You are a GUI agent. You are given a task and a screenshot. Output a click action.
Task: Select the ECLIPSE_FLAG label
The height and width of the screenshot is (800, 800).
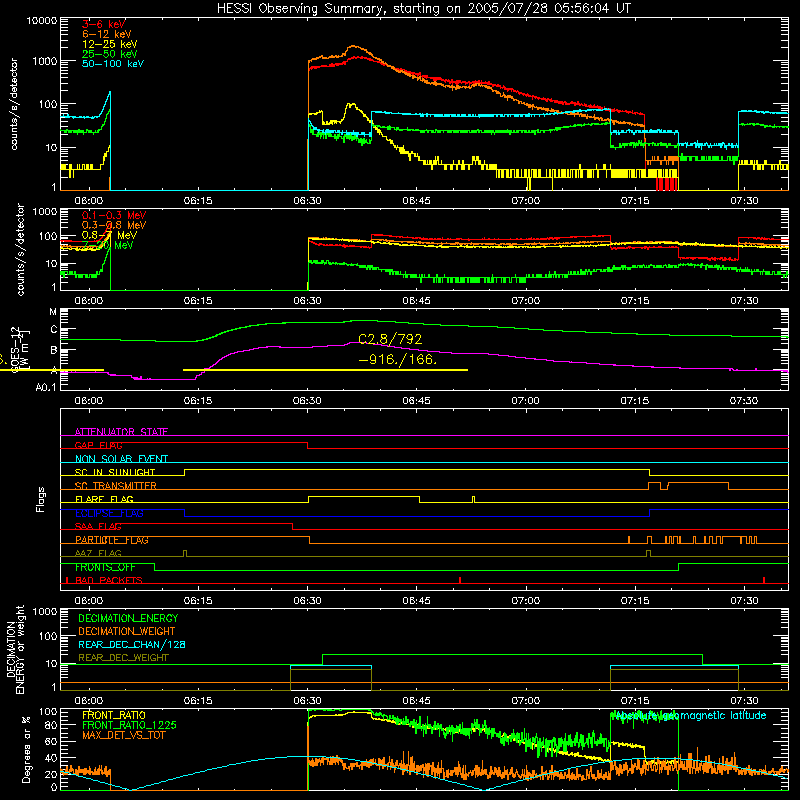pyautogui.click(x=109, y=513)
